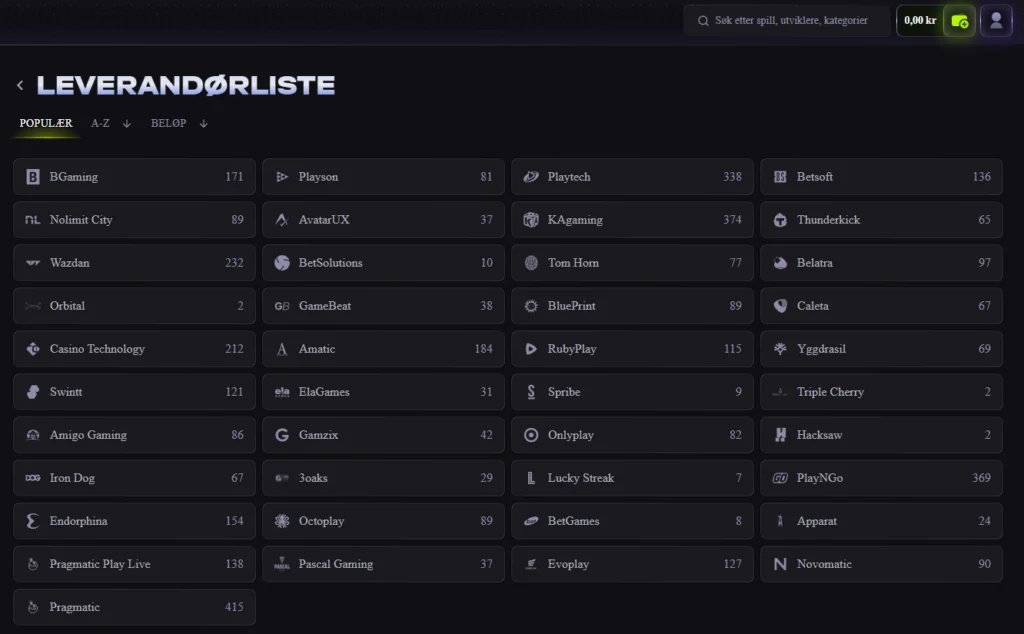Image resolution: width=1024 pixels, height=634 pixels.
Task: Click the back arrow beside Leverandørliste
Action: [20, 85]
